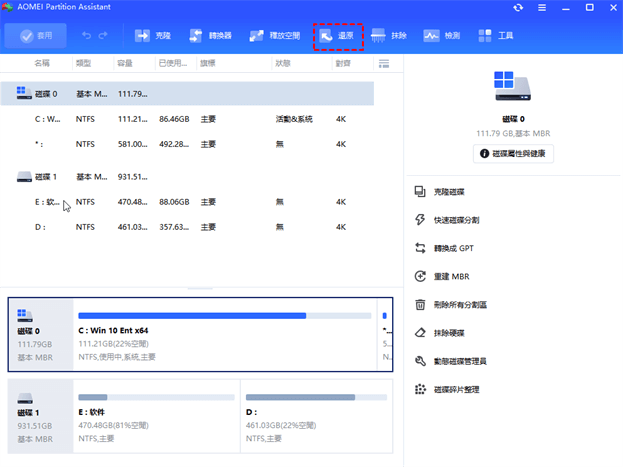Image resolution: width=623 pixels, height=467 pixels.
Task: Click the 活動&系統 status cell
Action: click(294, 119)
